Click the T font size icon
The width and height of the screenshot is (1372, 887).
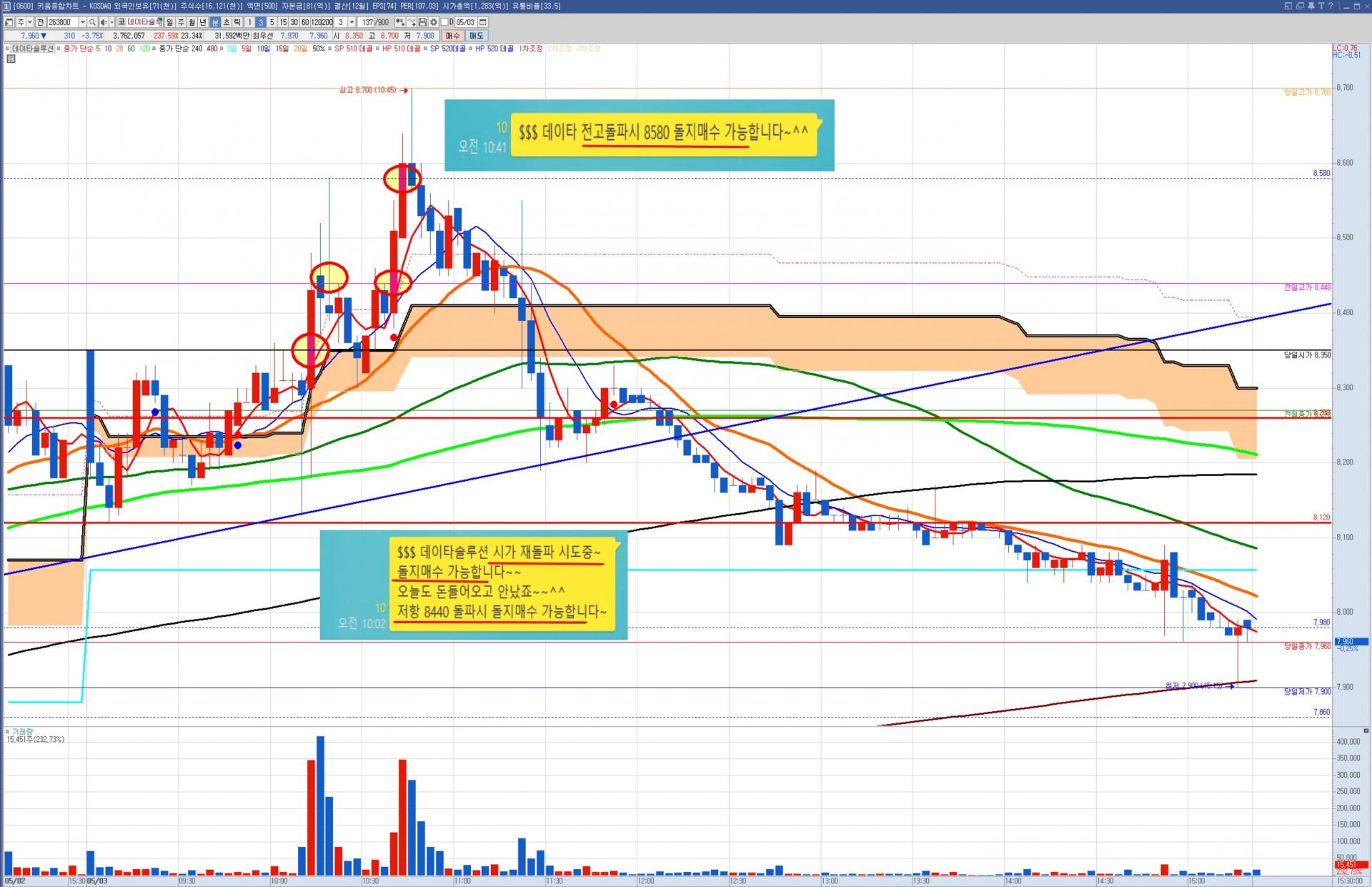pyautogui.click(x=1321, y=6)
